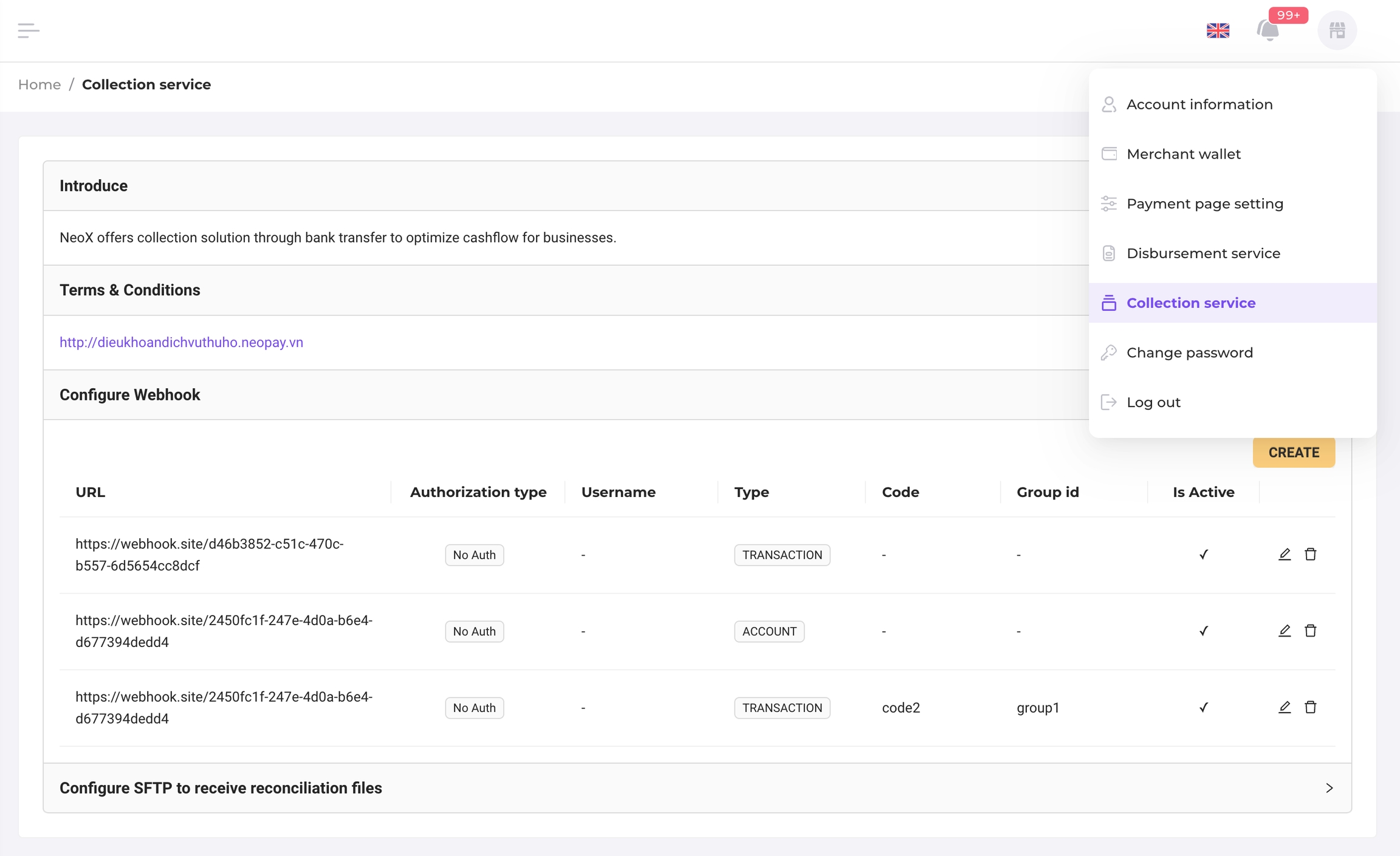Select Merchant wallet from account menu

pyautogui.click(x=1183, y=154)
